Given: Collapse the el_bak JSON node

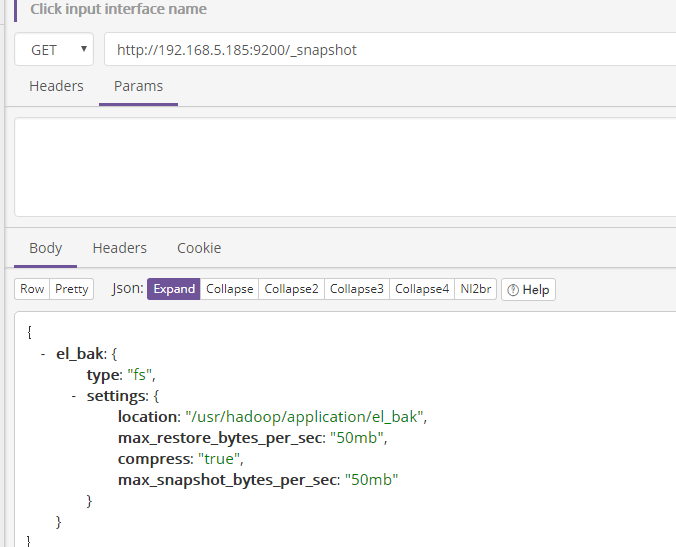Looking at the screenshot, I should (x=43, y=354).
